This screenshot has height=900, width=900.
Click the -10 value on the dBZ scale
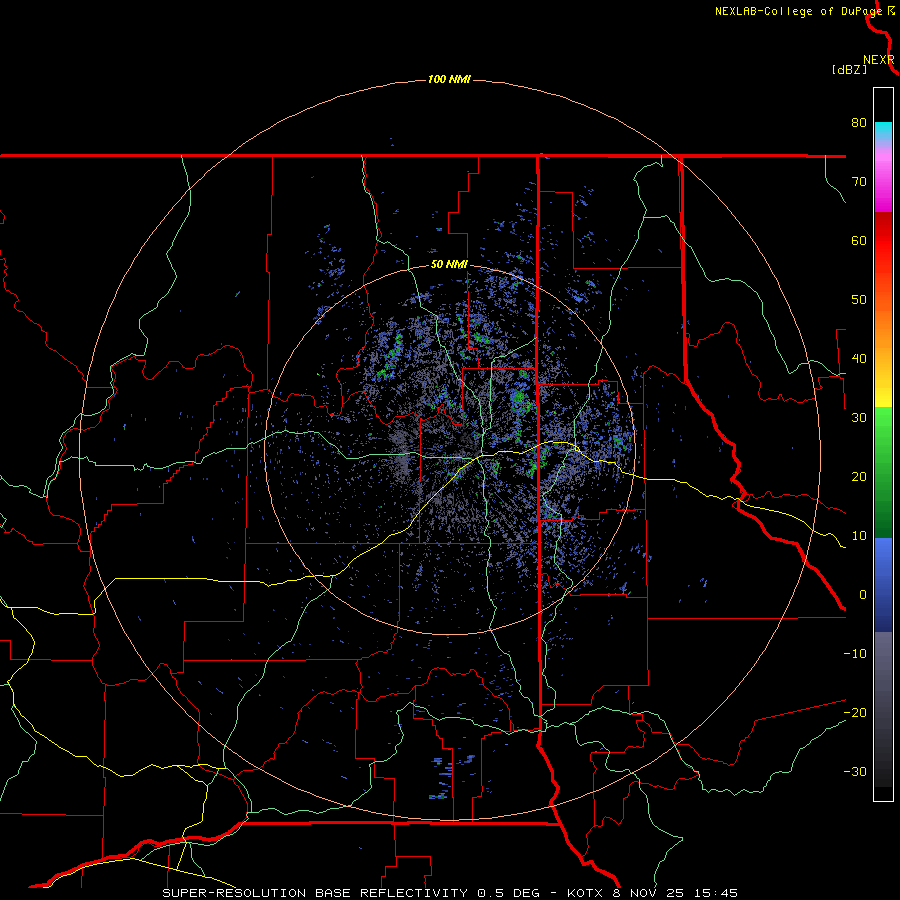click(x=855, y=654)
